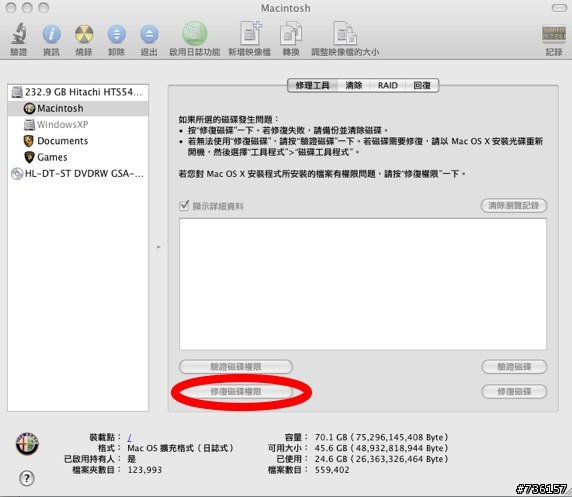Click the New Image toolbar icon
Viewport: 572px width, 497px height.
[250, 33]
